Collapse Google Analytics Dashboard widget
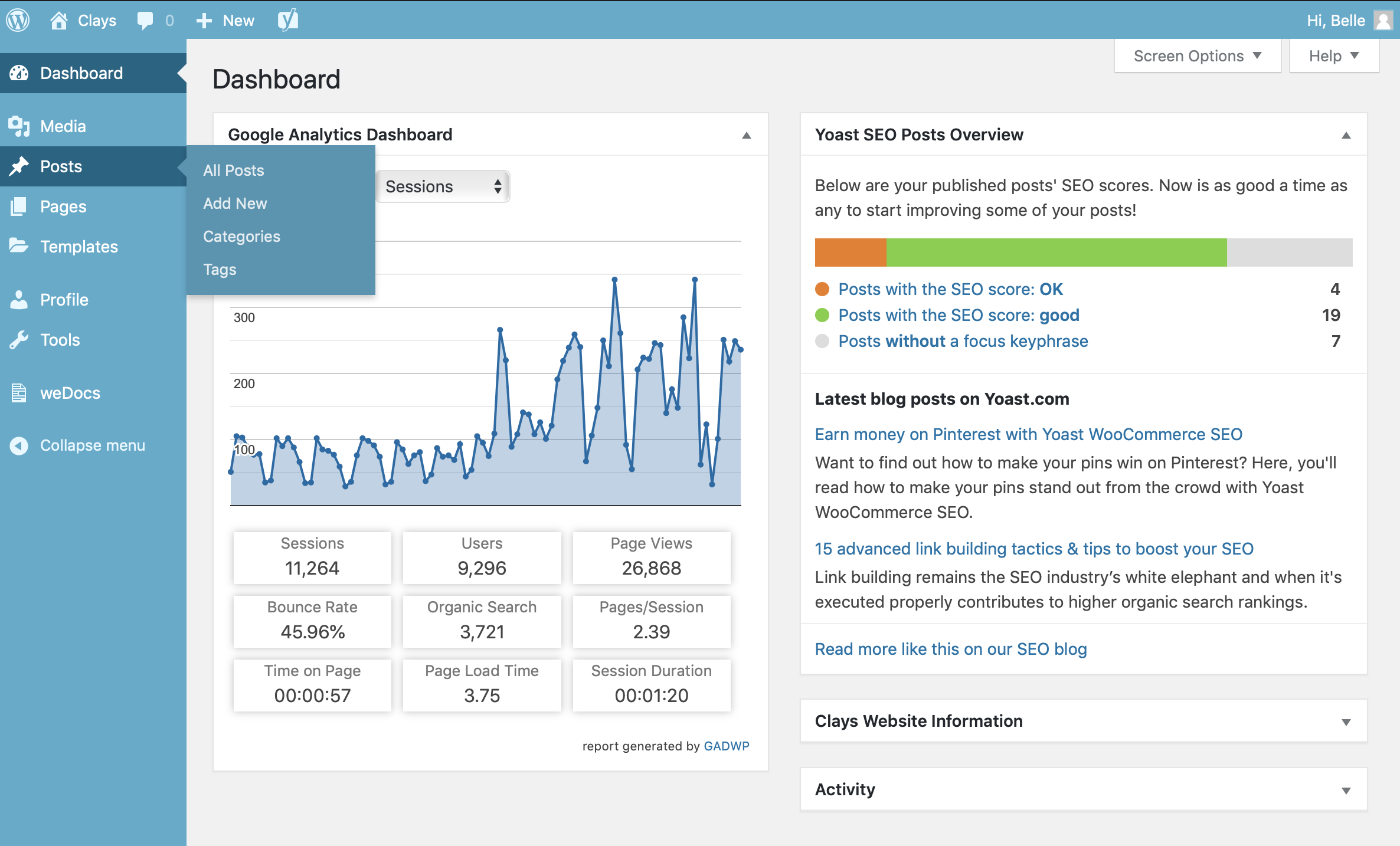1400x846 pixels. tap(747, 135)
